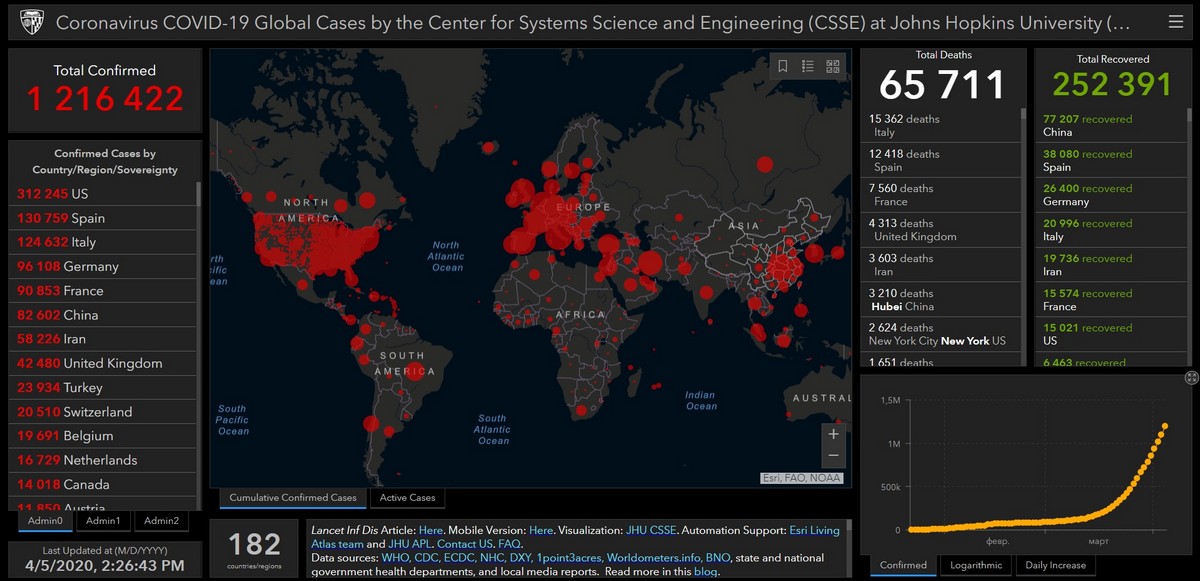
Task: Select the Admin2 country list tab
Action: 161,520
